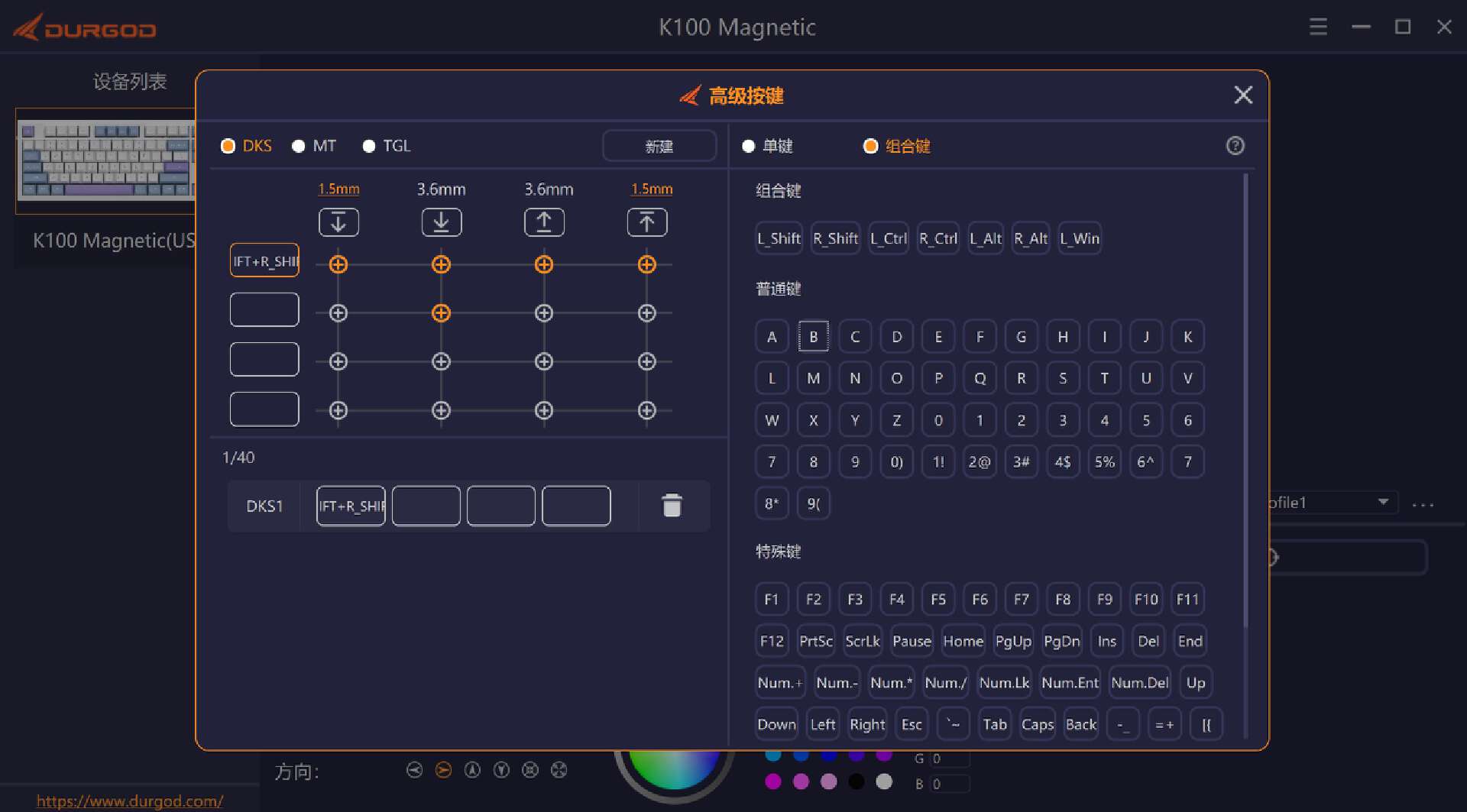The height and width of the screenshot is (812, 1467).
Task: Click the release-start up arrow icon under 3.6mm
Action: pyautogui.click(x=544, y=222)
